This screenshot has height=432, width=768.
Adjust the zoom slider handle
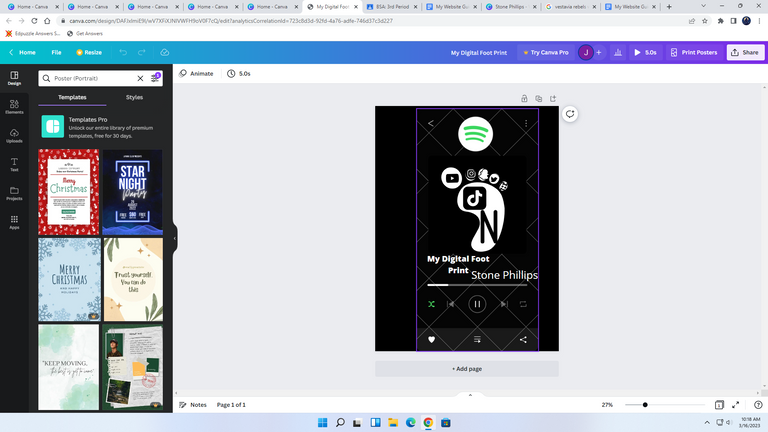pyautogui.click(x=645, y=405)
